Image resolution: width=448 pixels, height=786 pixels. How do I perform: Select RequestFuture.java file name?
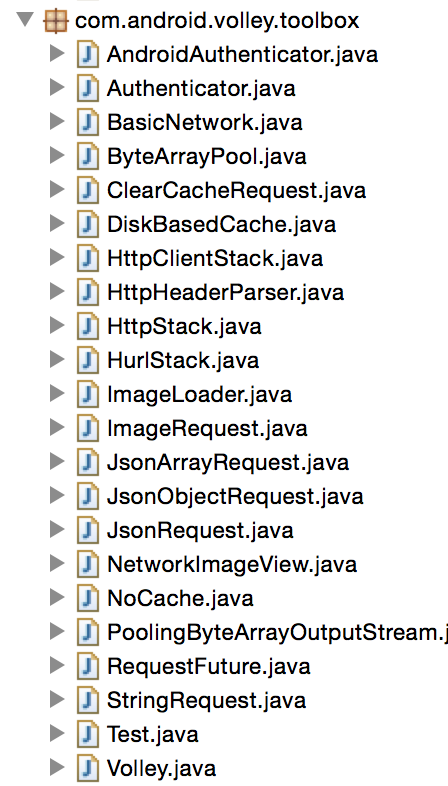point(208,668)
